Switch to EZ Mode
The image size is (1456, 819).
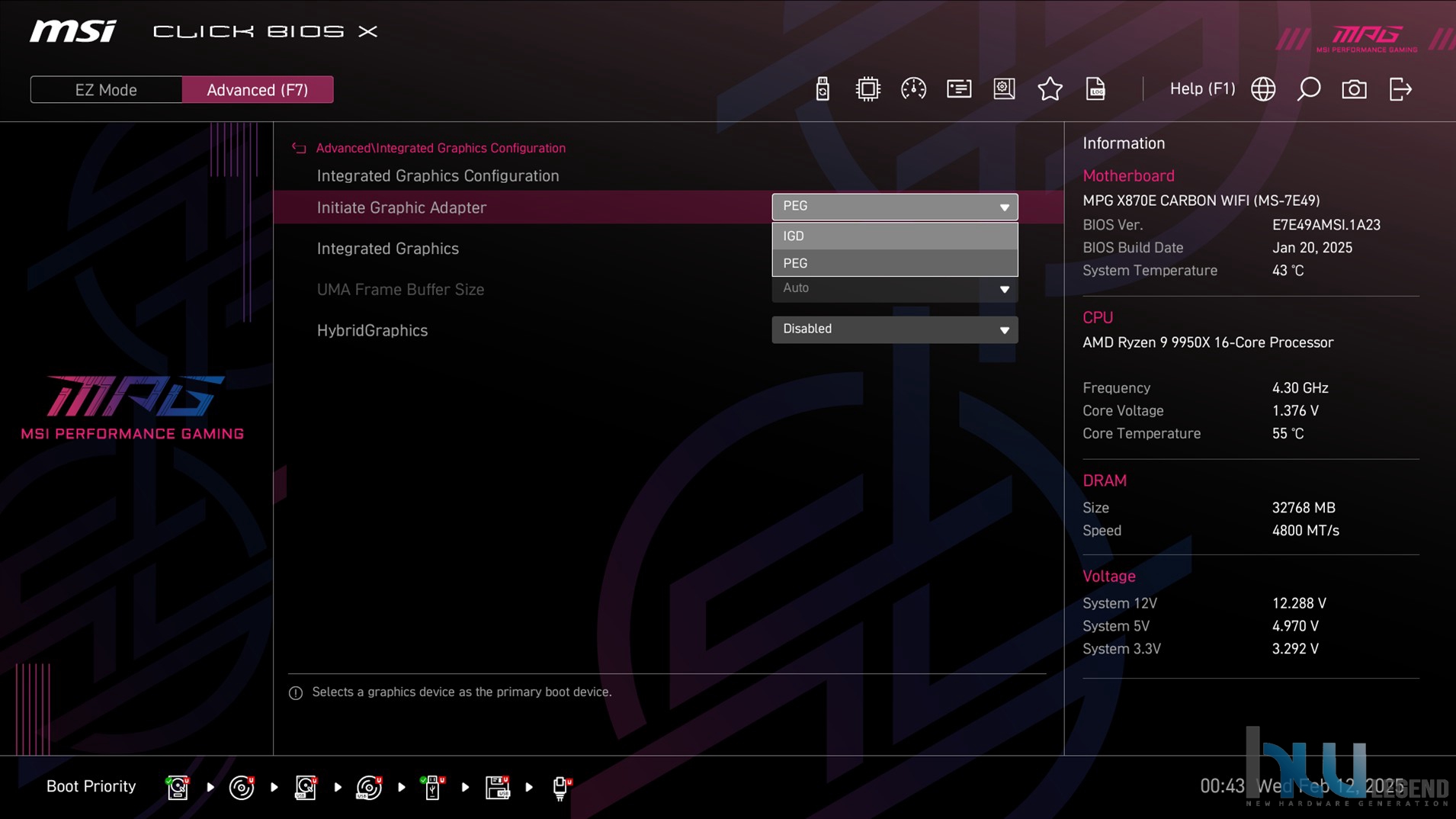[106, 90]
